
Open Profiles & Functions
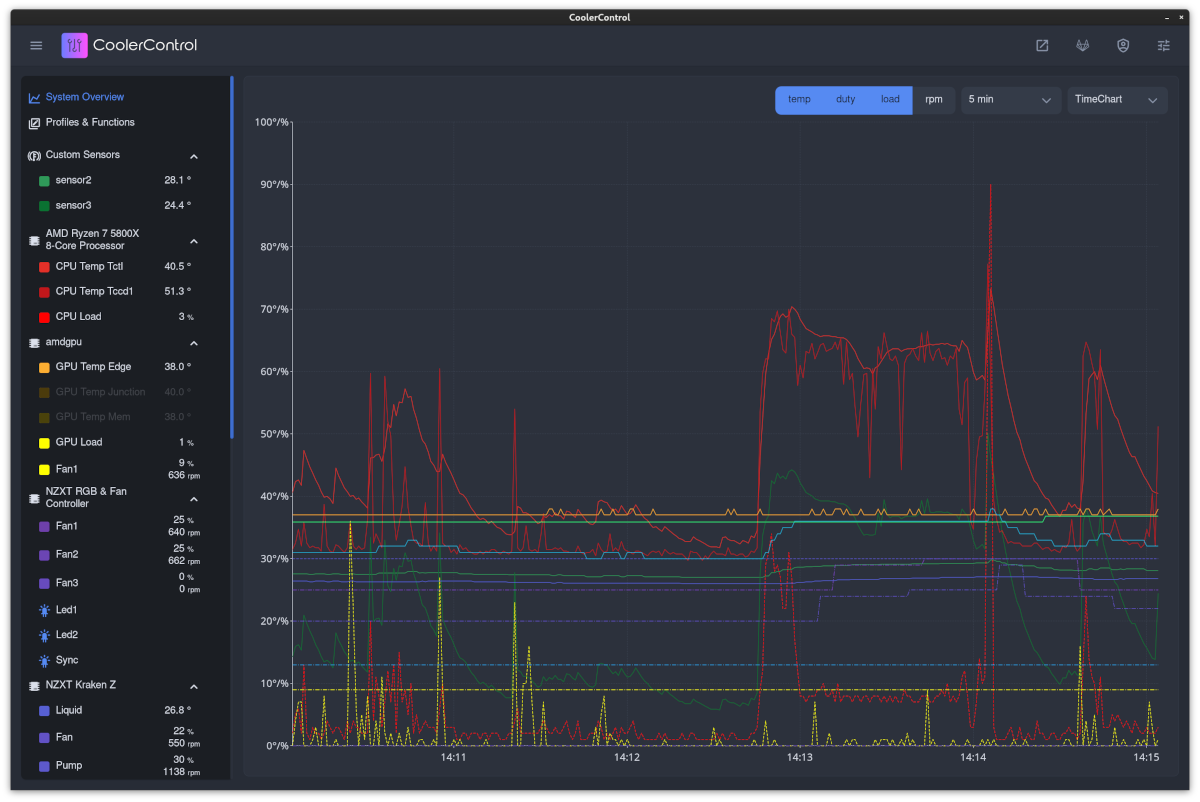pyautogui.click(x=90, y=122)
